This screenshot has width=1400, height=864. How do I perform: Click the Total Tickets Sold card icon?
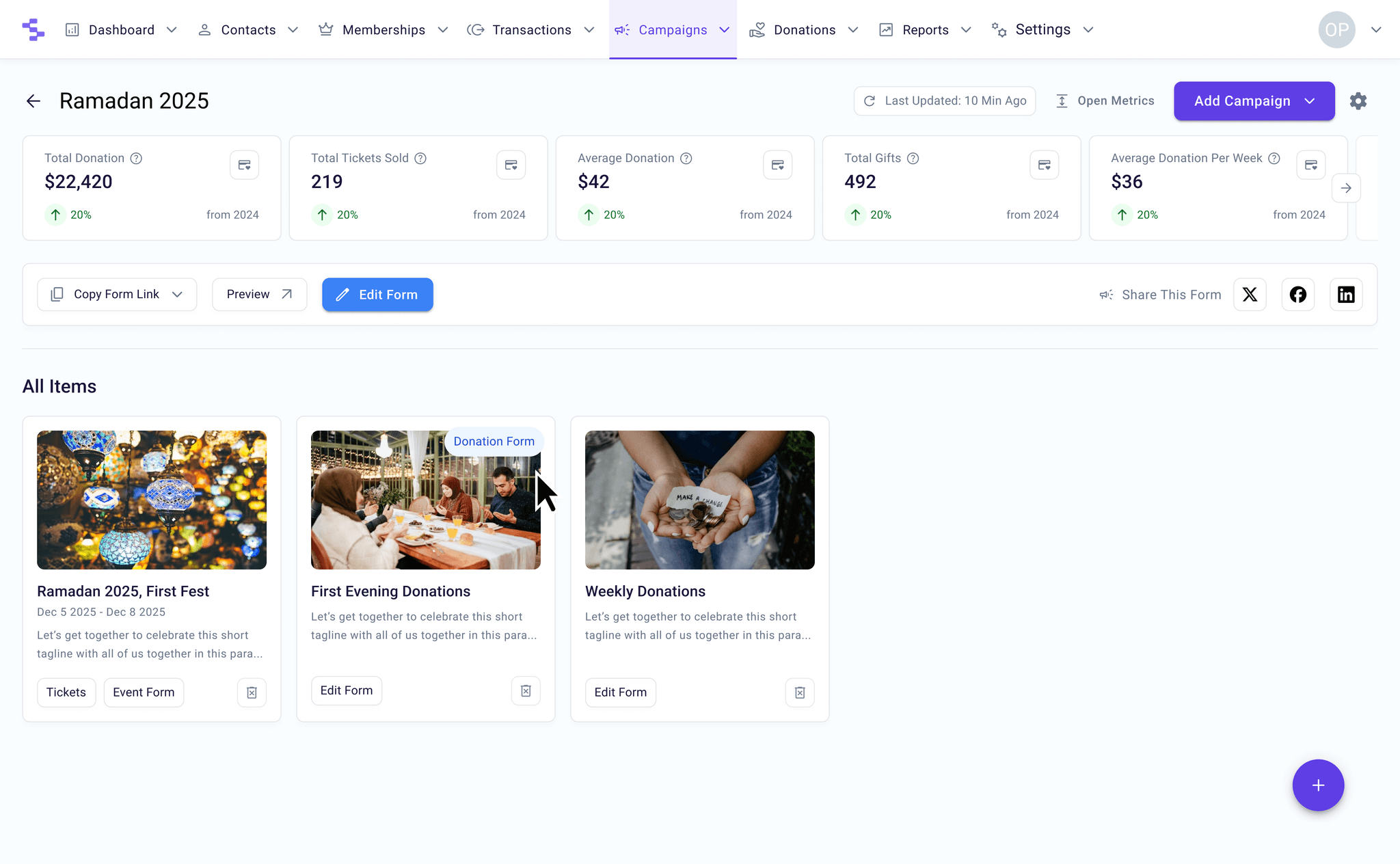point(511,165)
